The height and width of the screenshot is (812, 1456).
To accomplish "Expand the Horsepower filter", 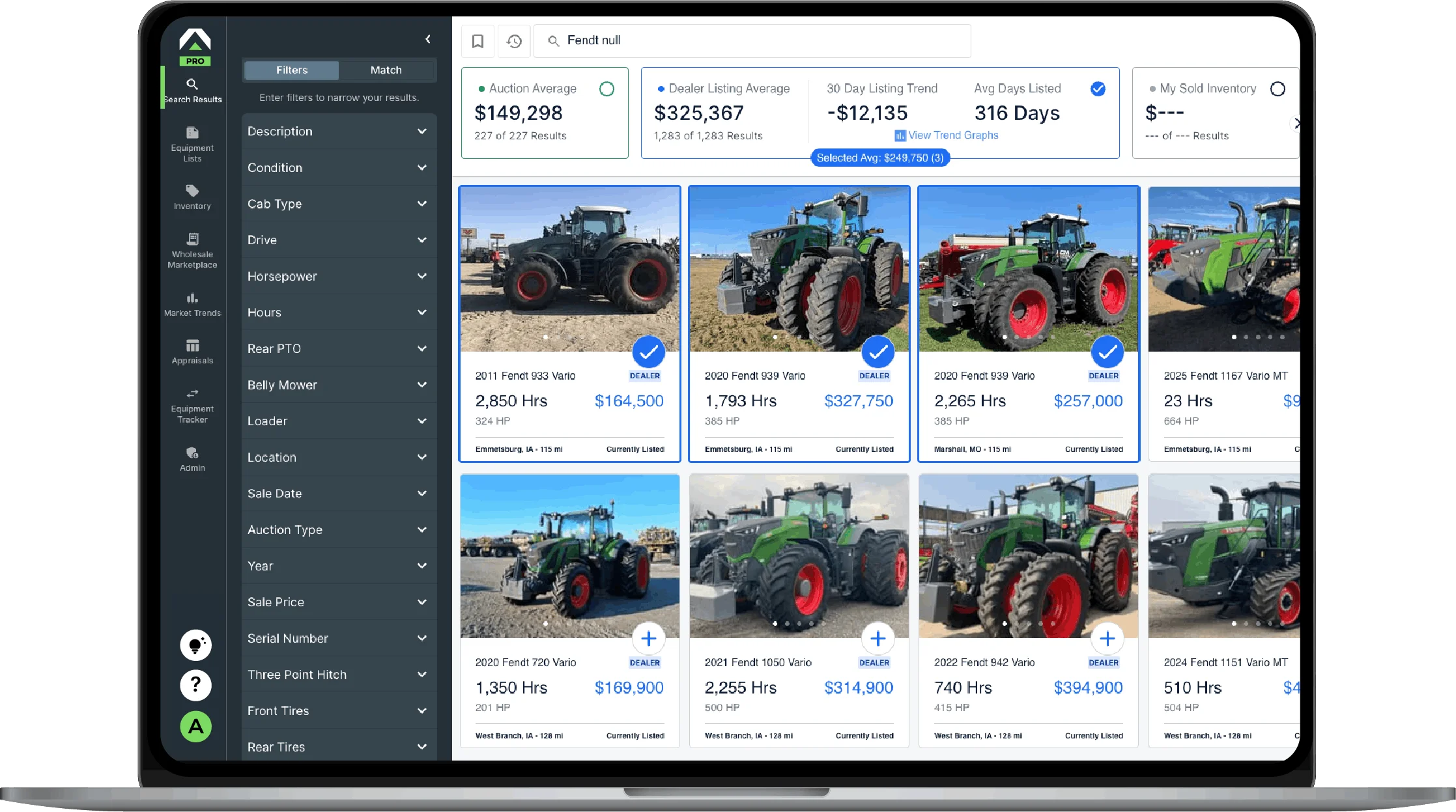I will [x=339, y=276].
